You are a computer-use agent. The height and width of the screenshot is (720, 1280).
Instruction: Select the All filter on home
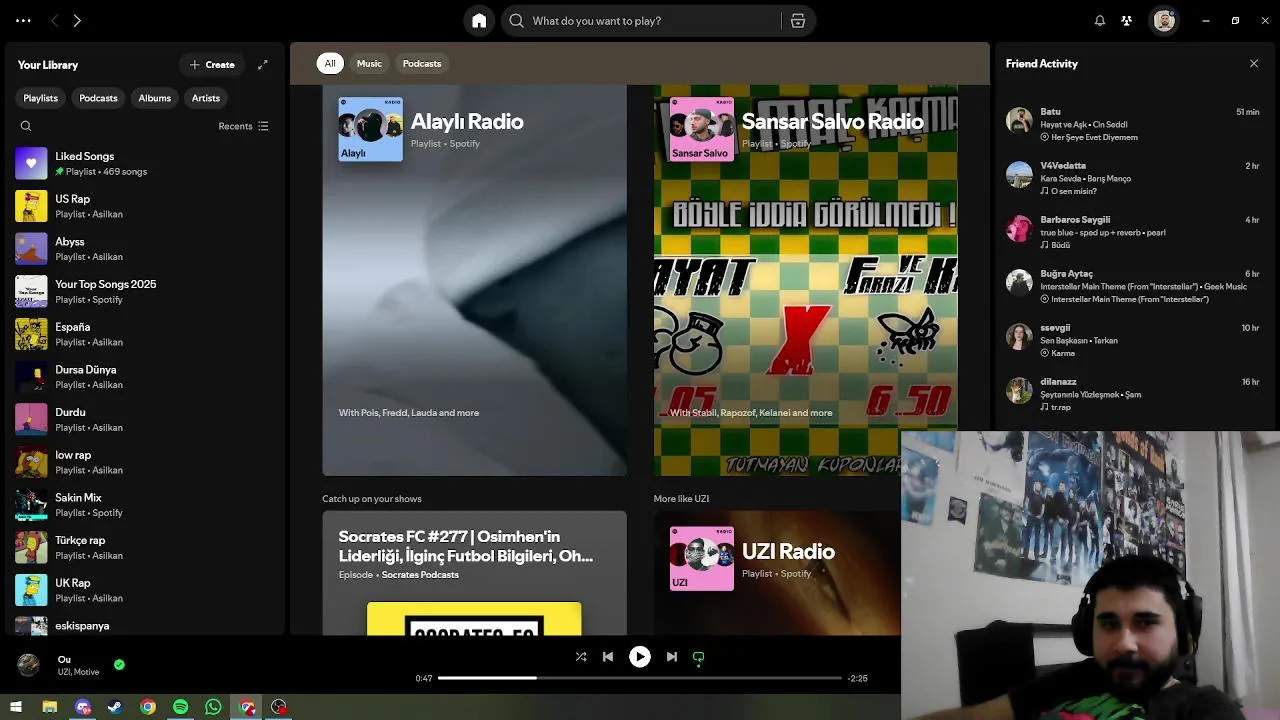[x=330, y=63]
